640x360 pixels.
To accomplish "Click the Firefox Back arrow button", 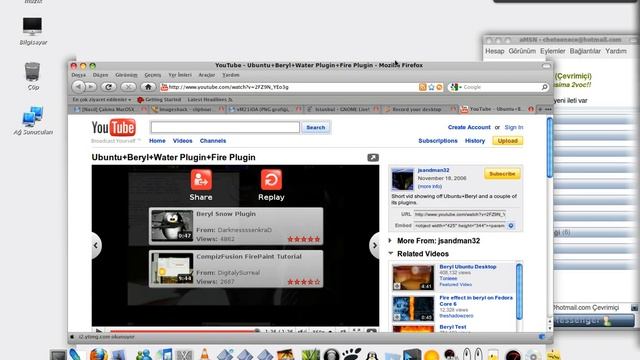I will (x=78, y=87).
